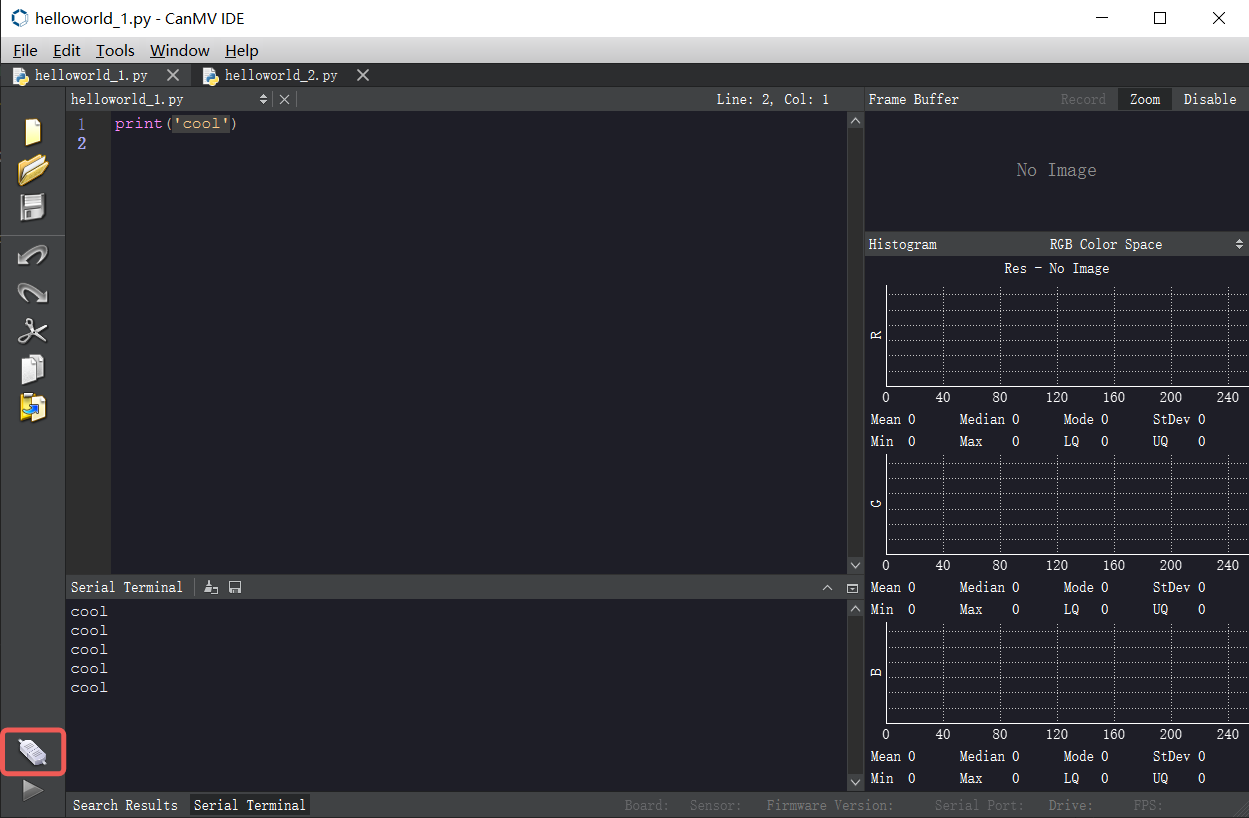Copy selection using the copy icon
The image size is (1249, 818).
point(33,369)
